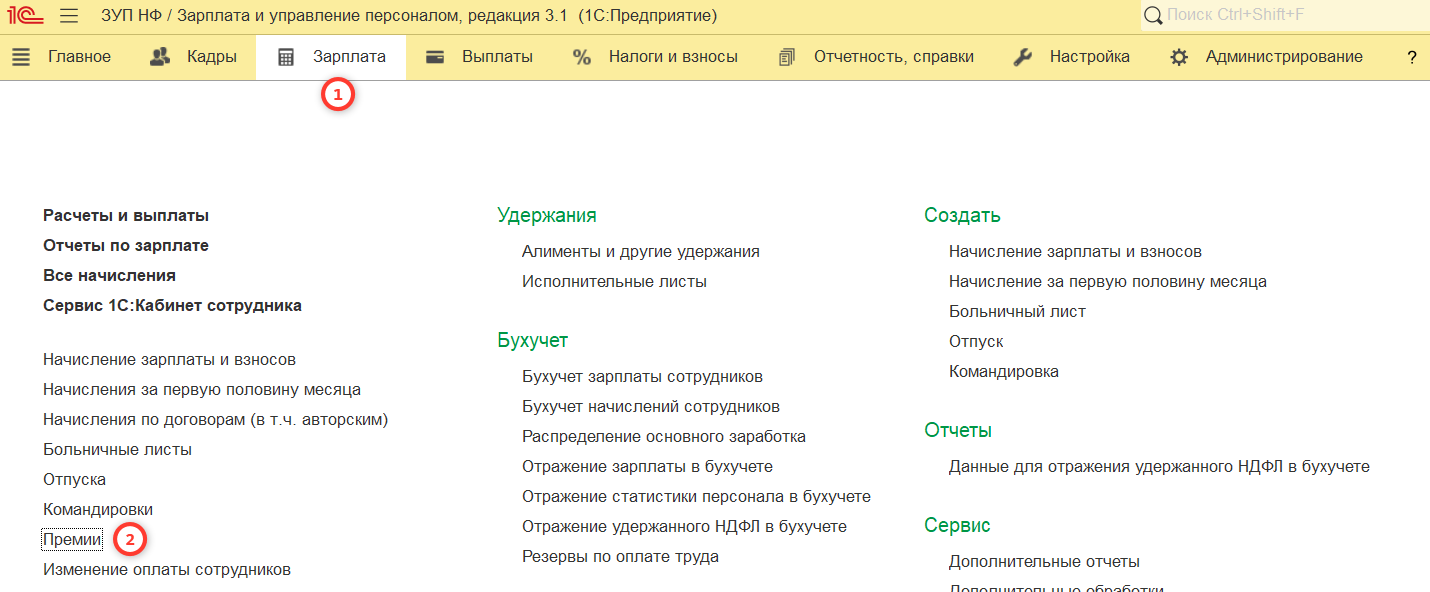Viewport: 1430px width, 592px height.
Task: Open Расчеты и выплаты section
Action: coord(126,216)
